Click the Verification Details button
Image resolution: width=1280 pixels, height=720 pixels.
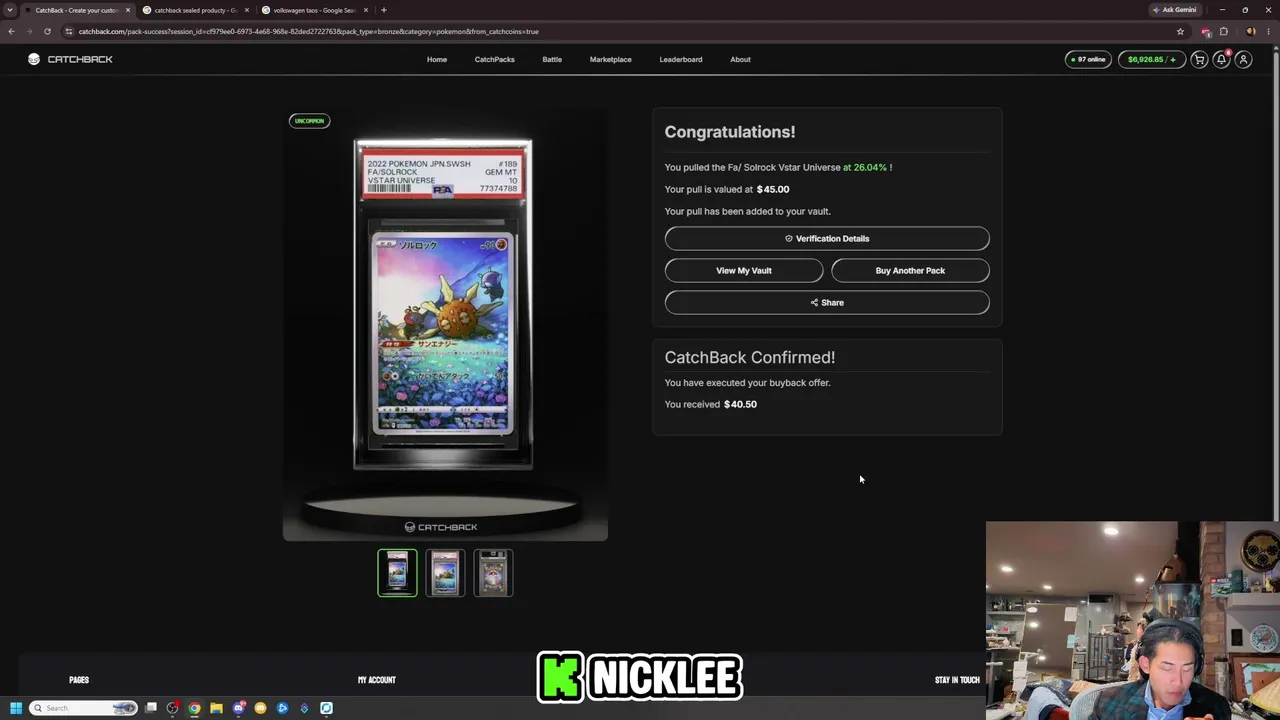827,238
